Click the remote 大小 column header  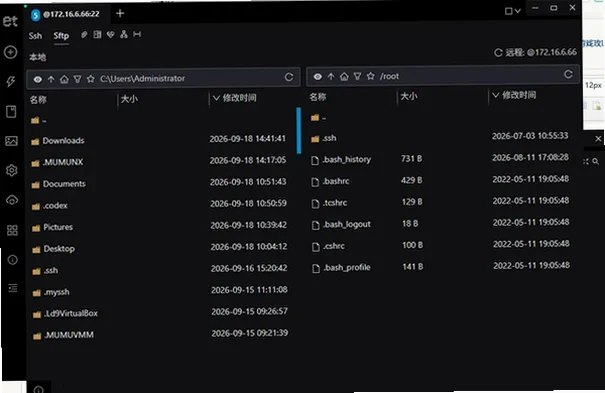(409, 96)
